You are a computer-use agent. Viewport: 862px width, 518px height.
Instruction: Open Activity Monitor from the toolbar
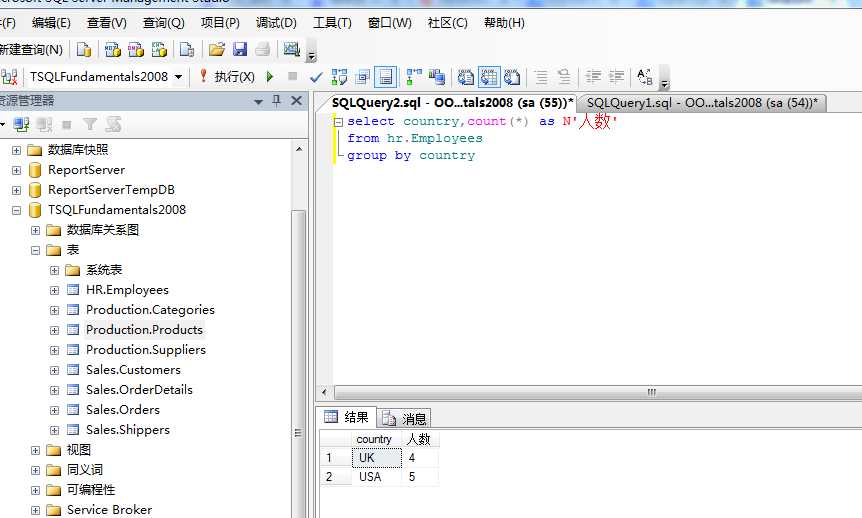pyautogui.click(x=291, y=49)
